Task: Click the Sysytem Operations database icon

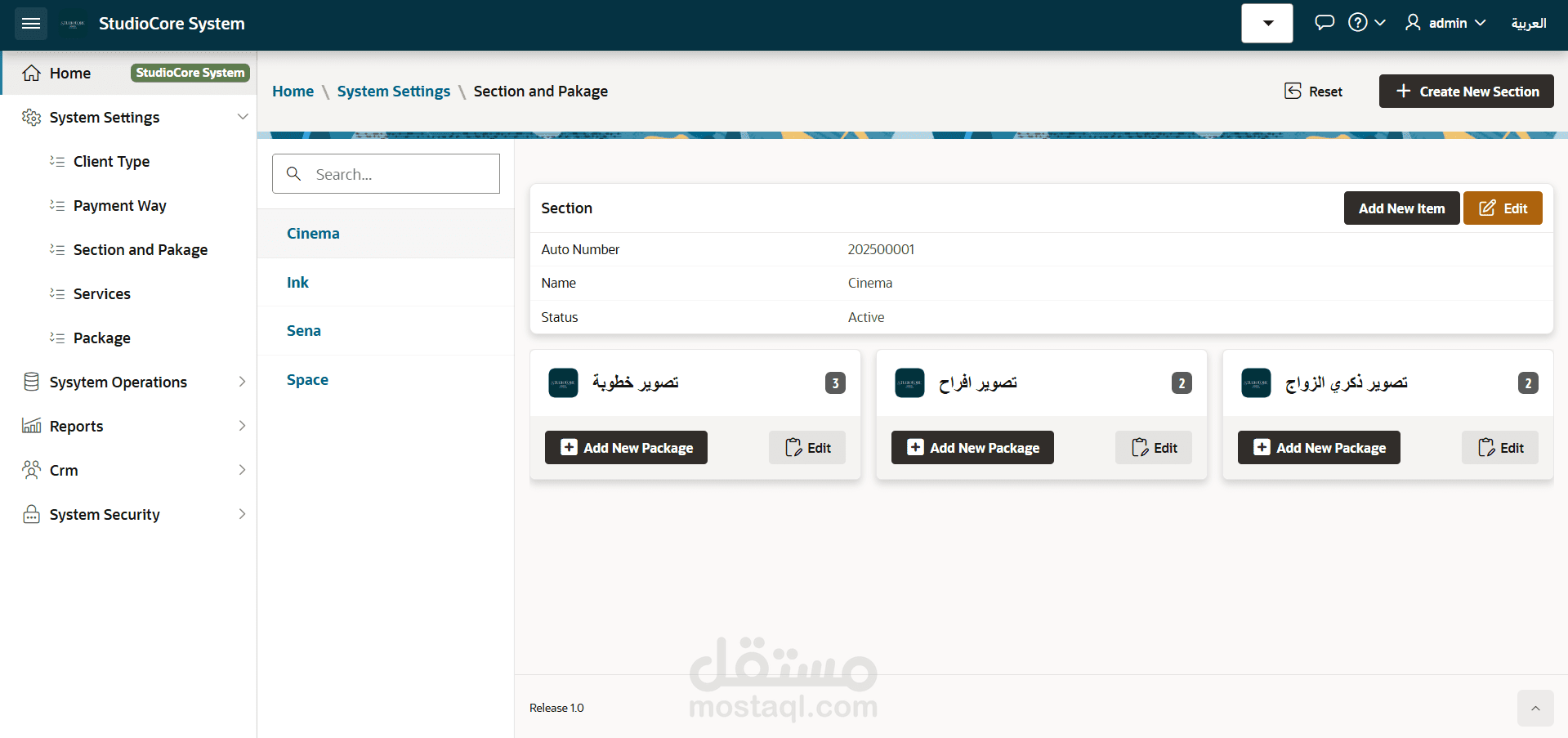Action: coord(31,382)
